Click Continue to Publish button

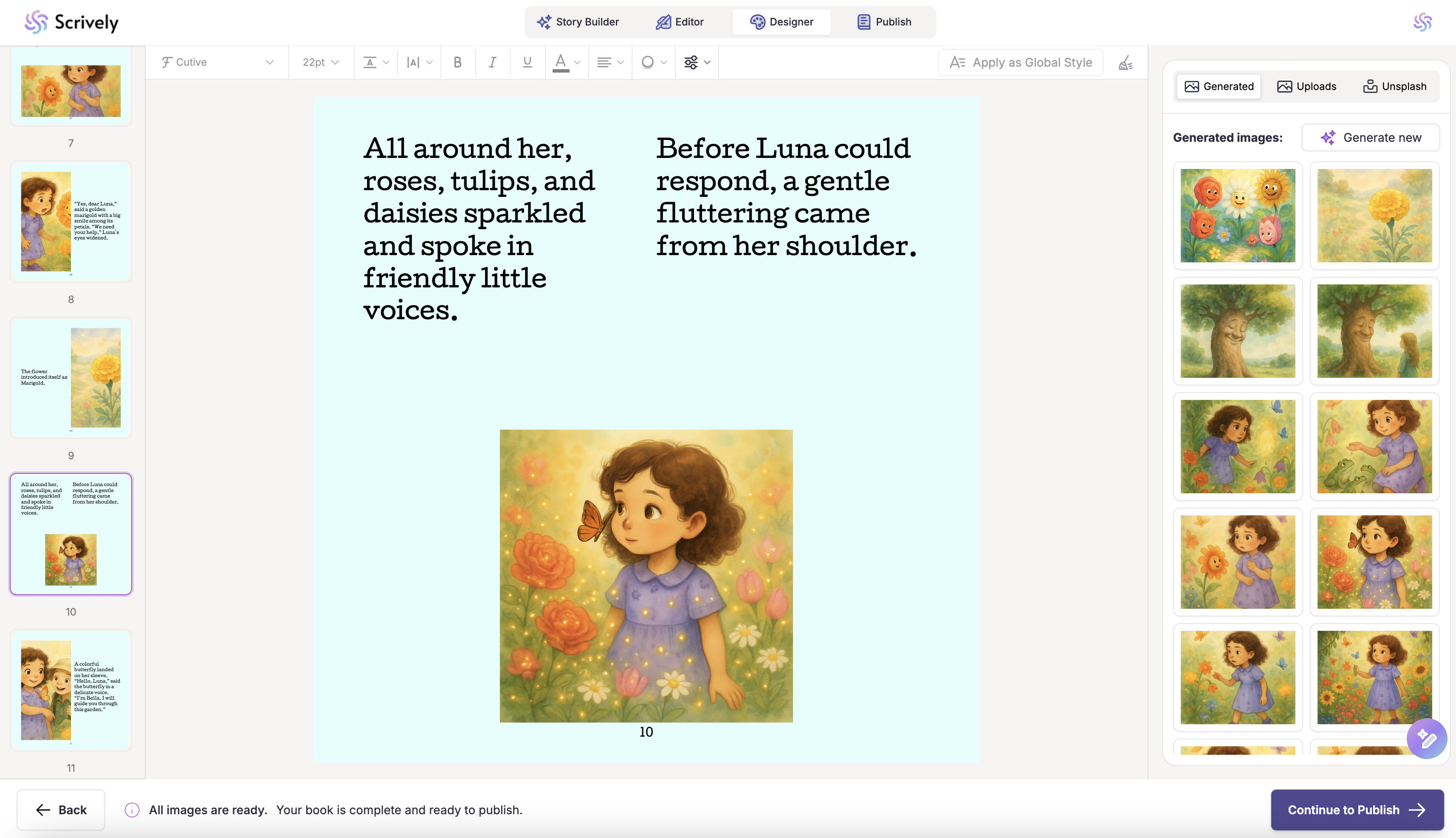pos(1357,810)
